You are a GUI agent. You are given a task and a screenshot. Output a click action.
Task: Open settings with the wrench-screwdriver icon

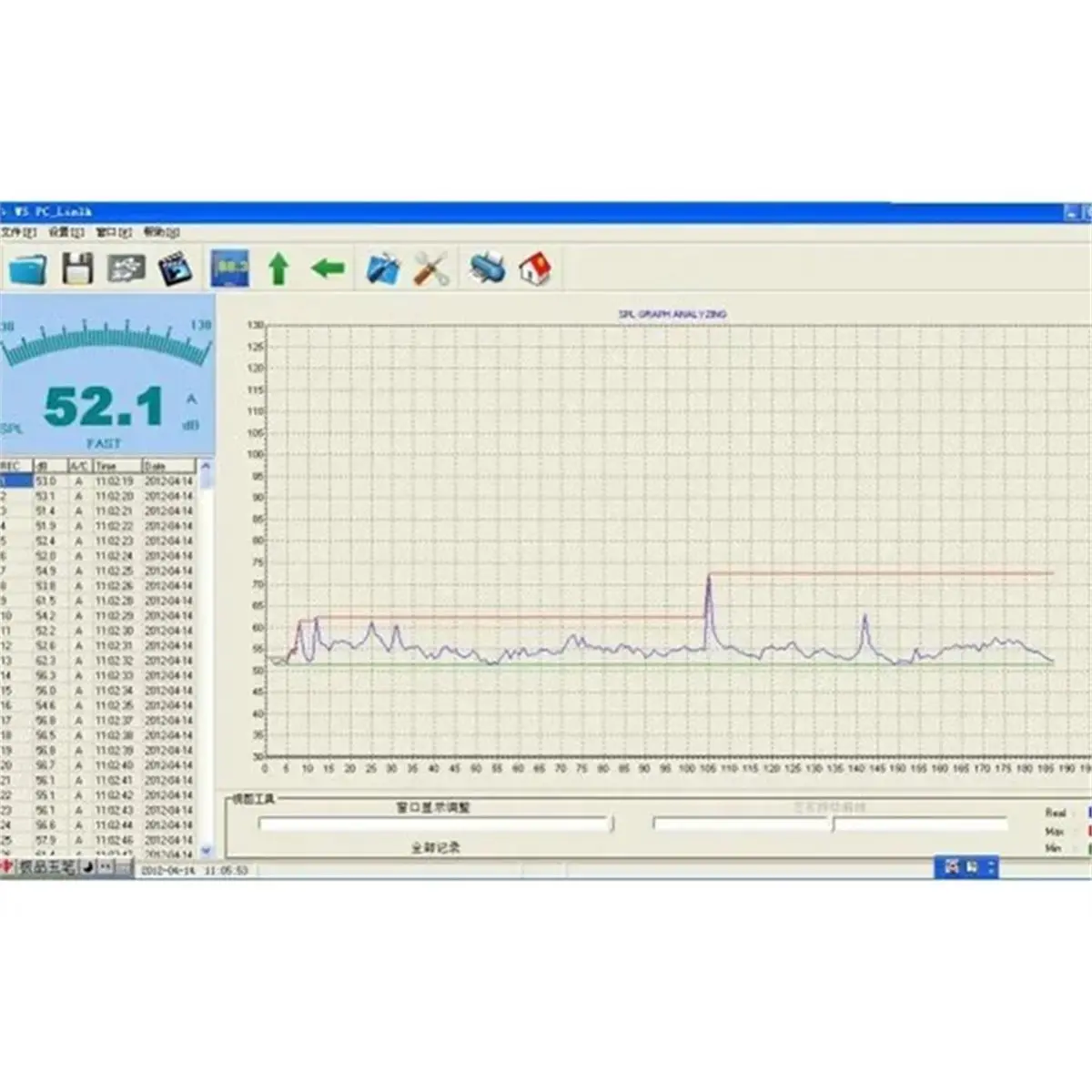pyautogui.click(x=431, y=269)
